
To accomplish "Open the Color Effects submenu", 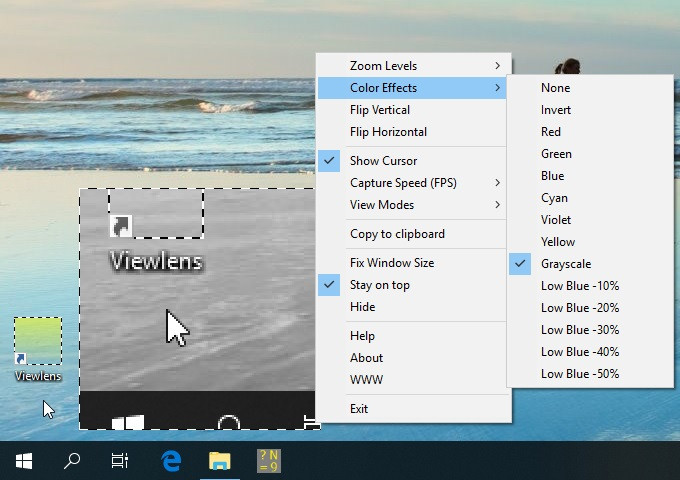I will 412,88.
